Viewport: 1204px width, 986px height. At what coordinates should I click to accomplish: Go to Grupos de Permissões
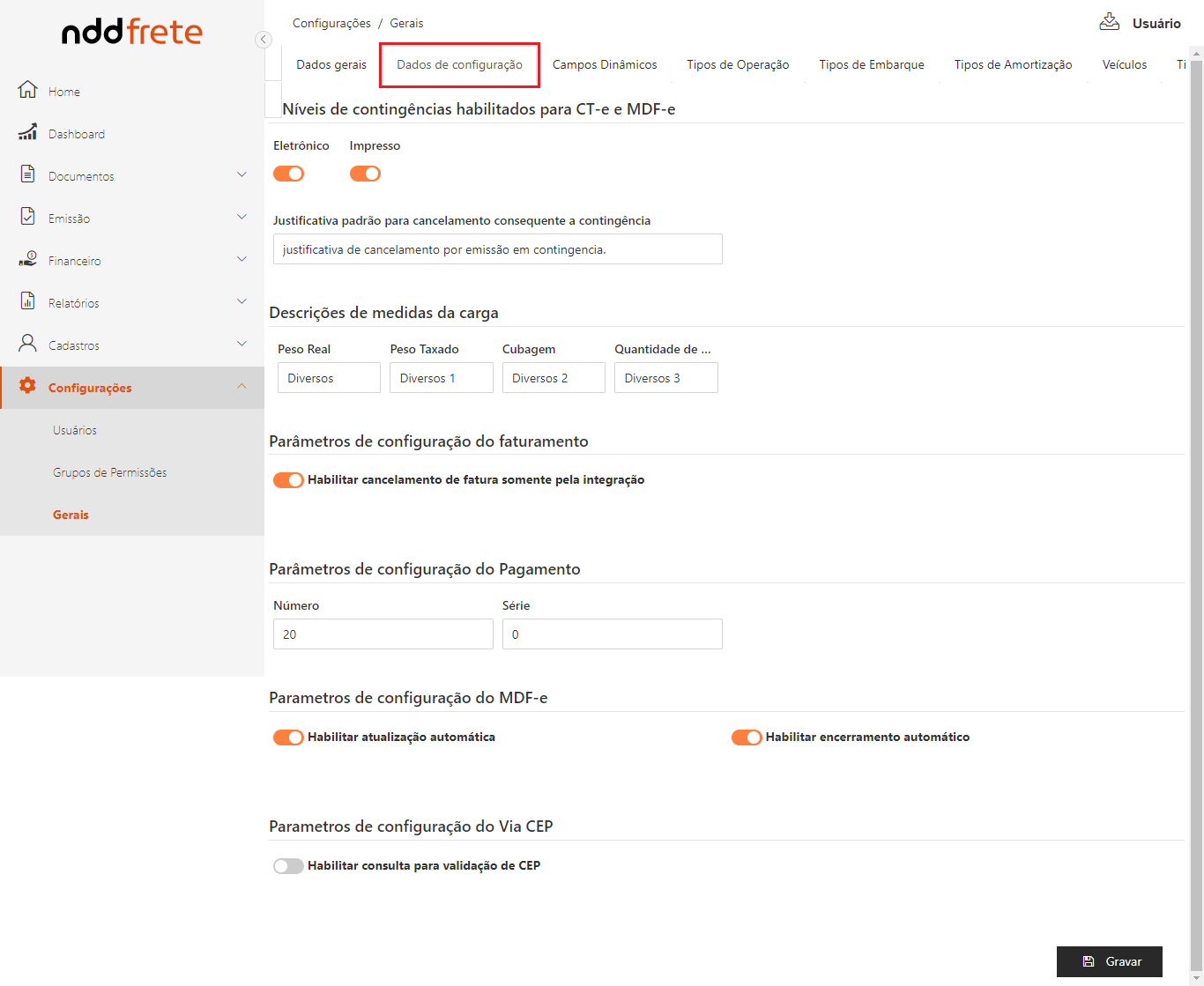(109, 473)
